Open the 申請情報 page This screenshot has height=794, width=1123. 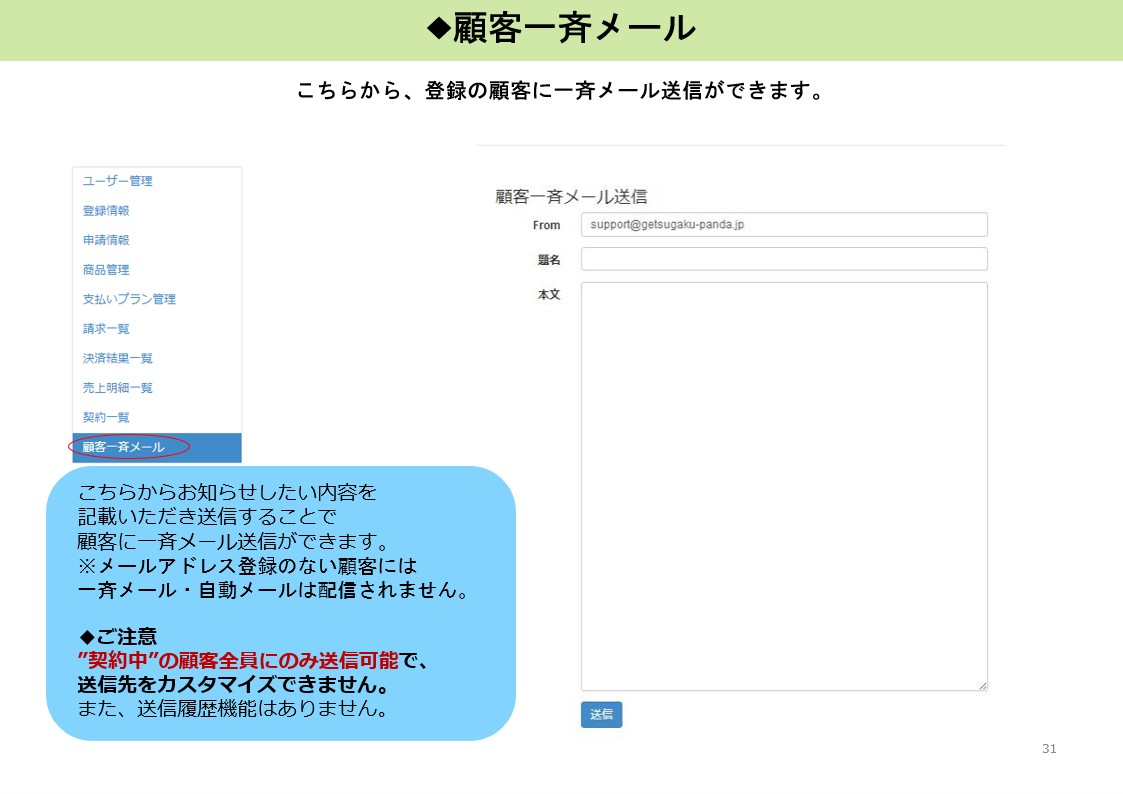click(x=106, y=240)
